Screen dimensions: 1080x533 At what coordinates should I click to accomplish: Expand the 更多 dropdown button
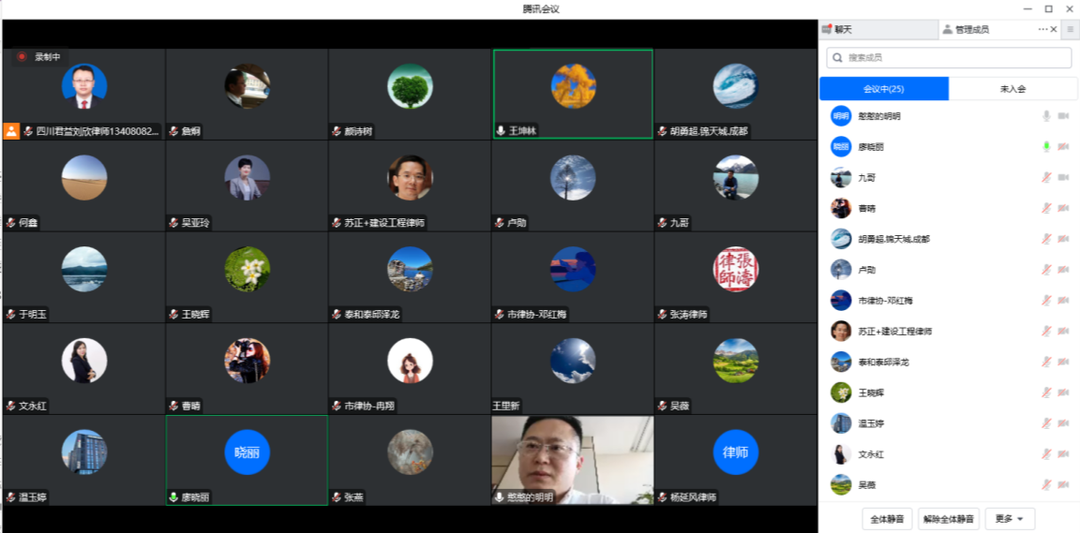[1010, 519]
